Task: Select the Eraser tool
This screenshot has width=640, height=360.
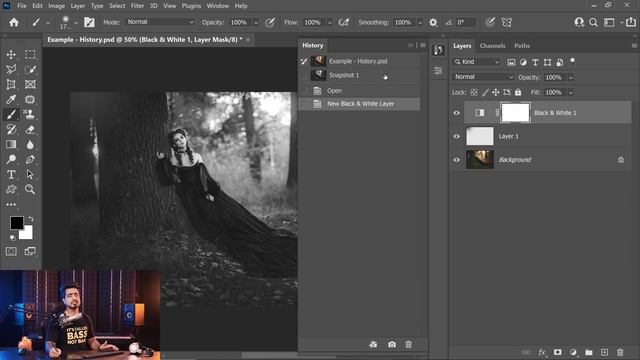Action: 30,129
